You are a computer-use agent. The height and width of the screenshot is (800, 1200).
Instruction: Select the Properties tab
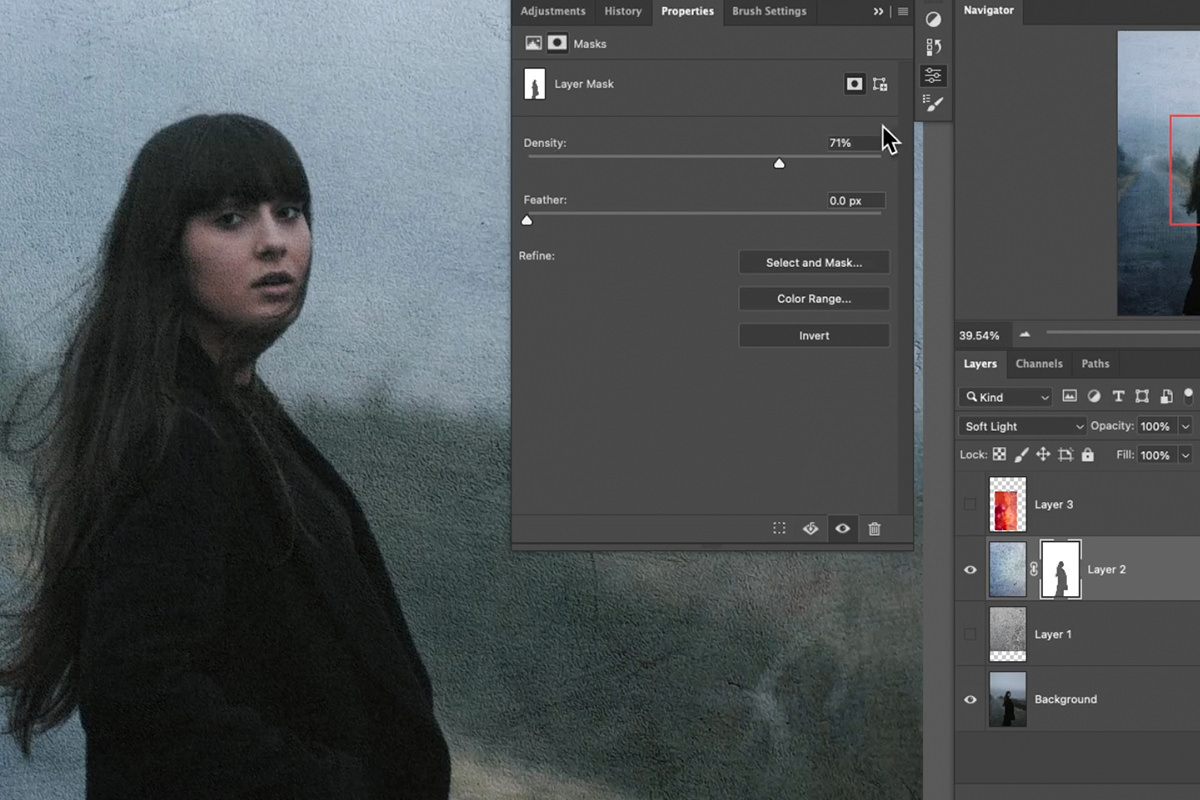(688, 11)
